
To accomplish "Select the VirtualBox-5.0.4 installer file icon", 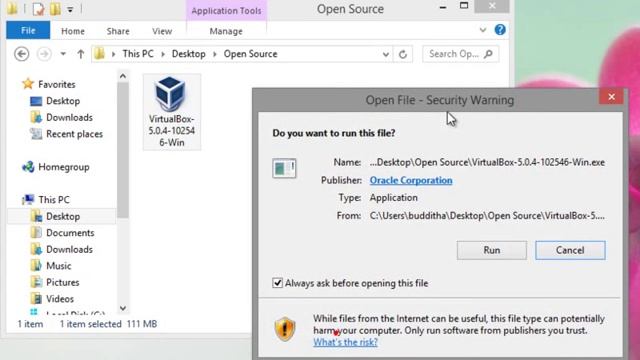I will (171, 112).
